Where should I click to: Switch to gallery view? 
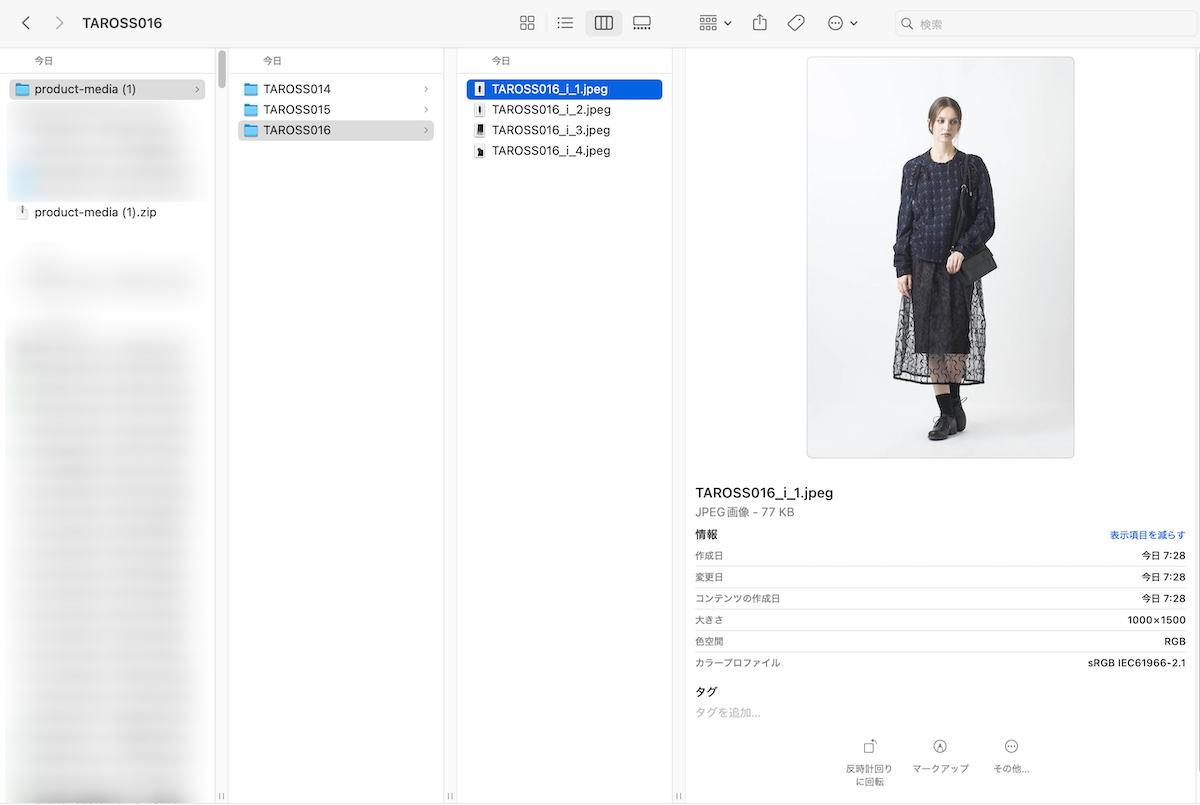[x=642, y=23]
